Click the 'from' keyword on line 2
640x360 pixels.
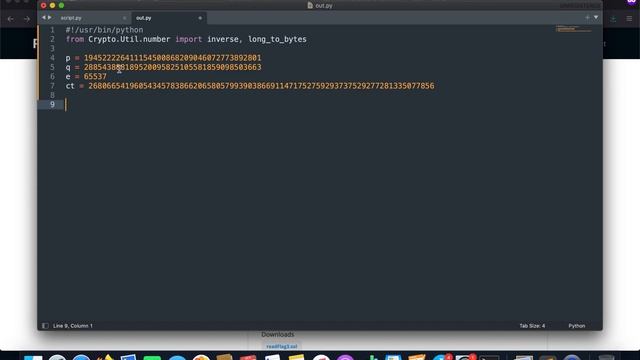[x=75, y=39]
